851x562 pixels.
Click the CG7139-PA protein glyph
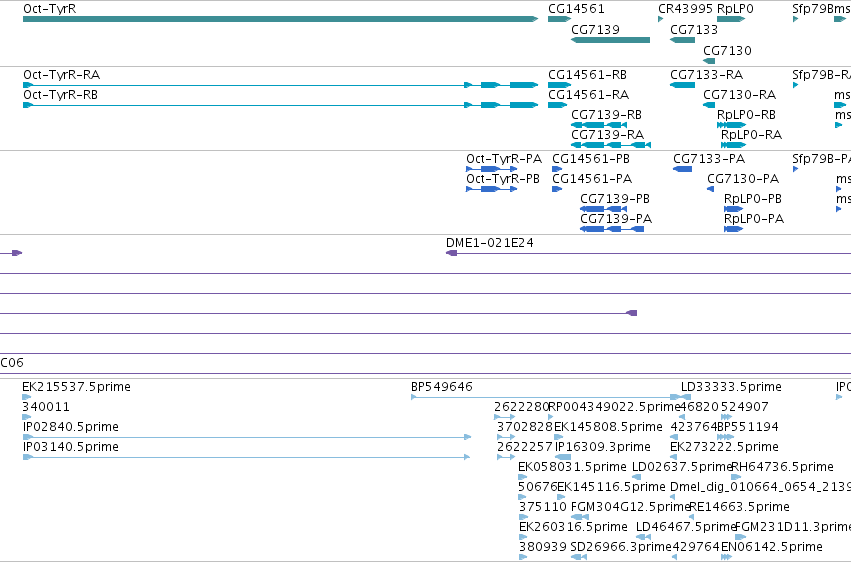[612, 229]
